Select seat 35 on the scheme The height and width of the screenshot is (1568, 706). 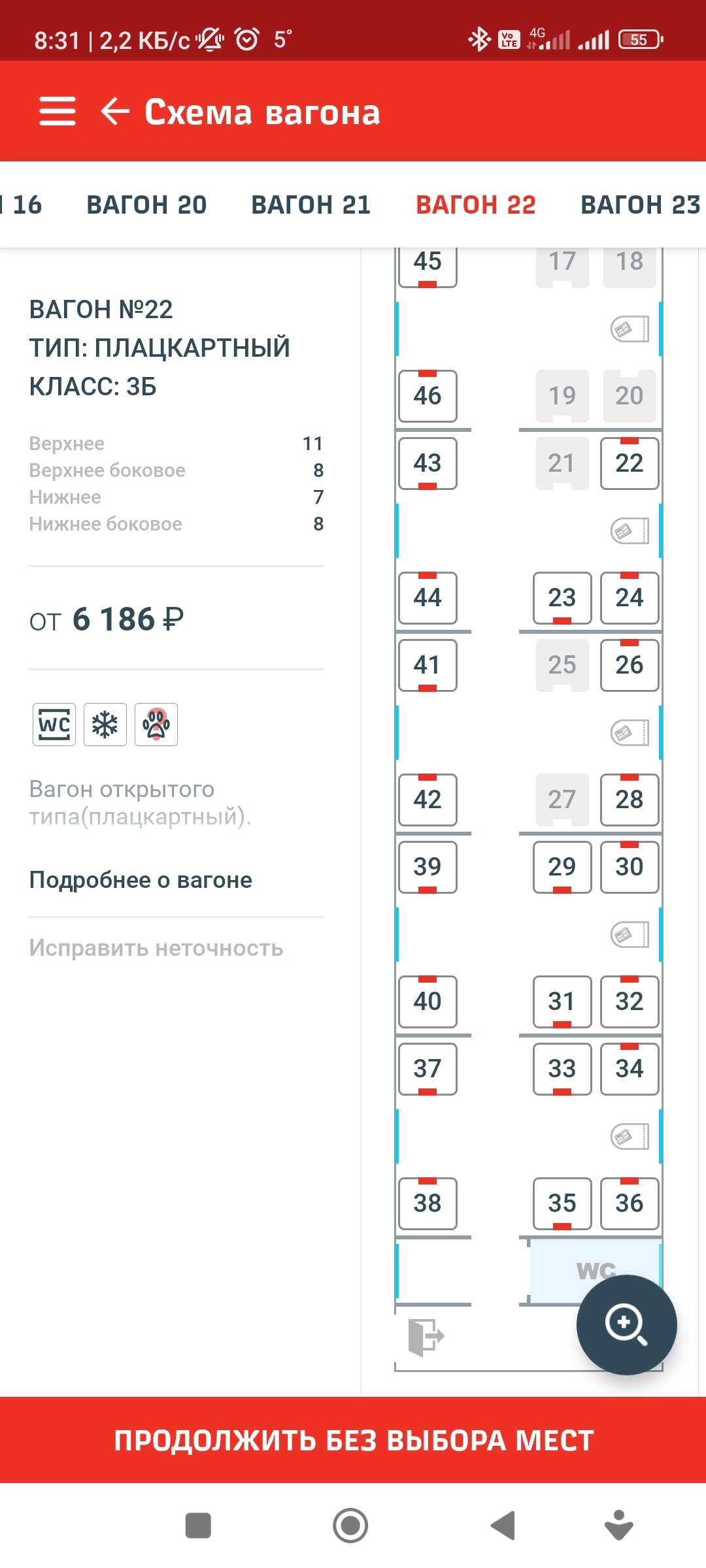(562, 1203)
